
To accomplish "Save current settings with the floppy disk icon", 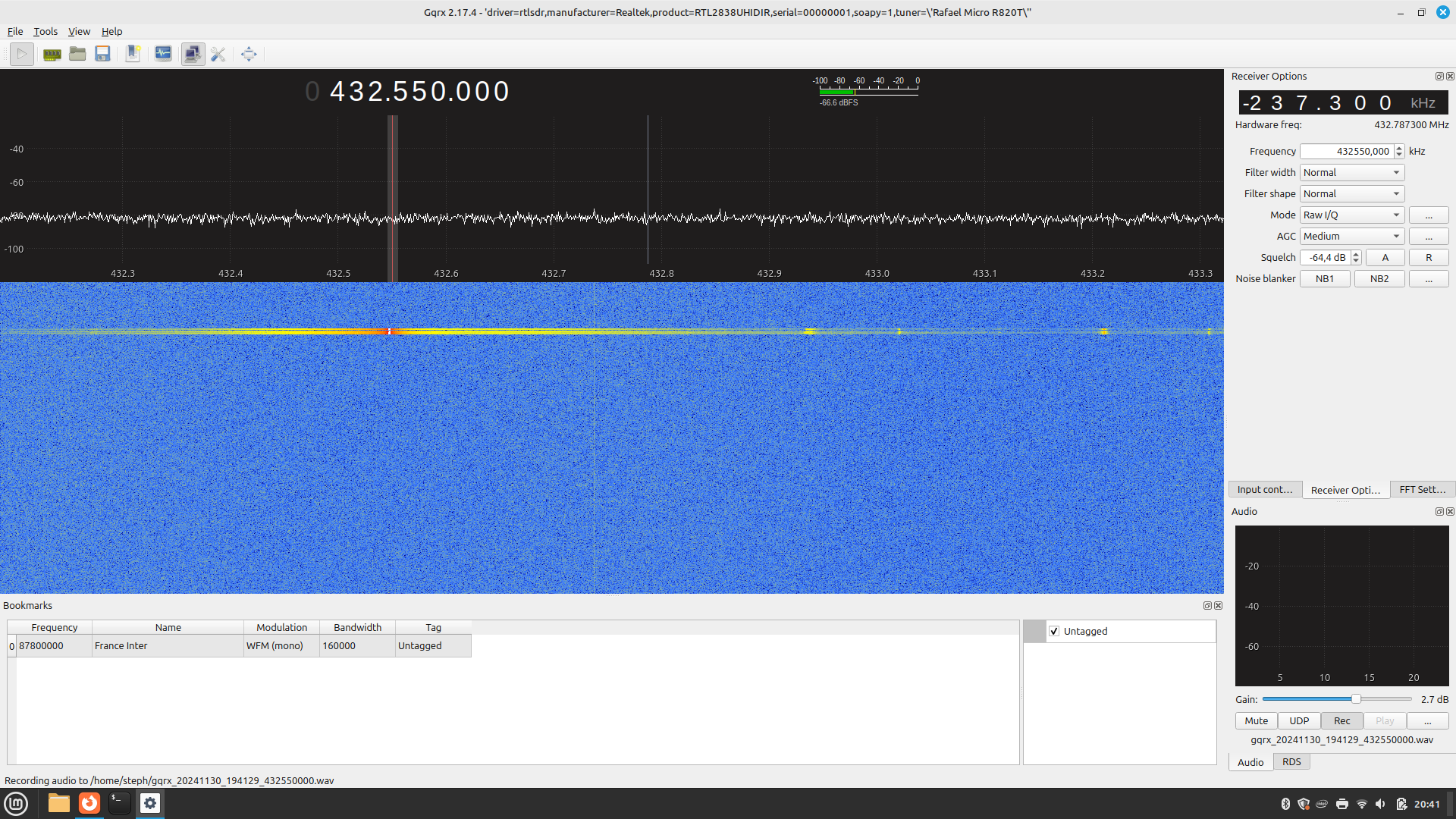I will (102, 54).
